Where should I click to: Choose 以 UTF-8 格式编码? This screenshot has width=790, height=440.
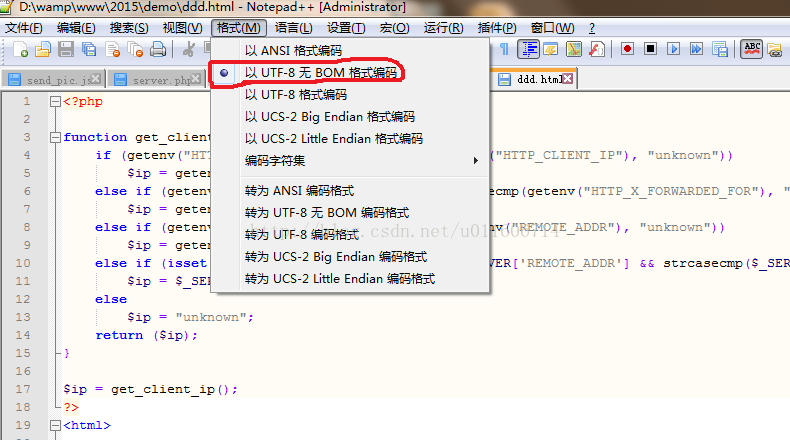(350, 95)
